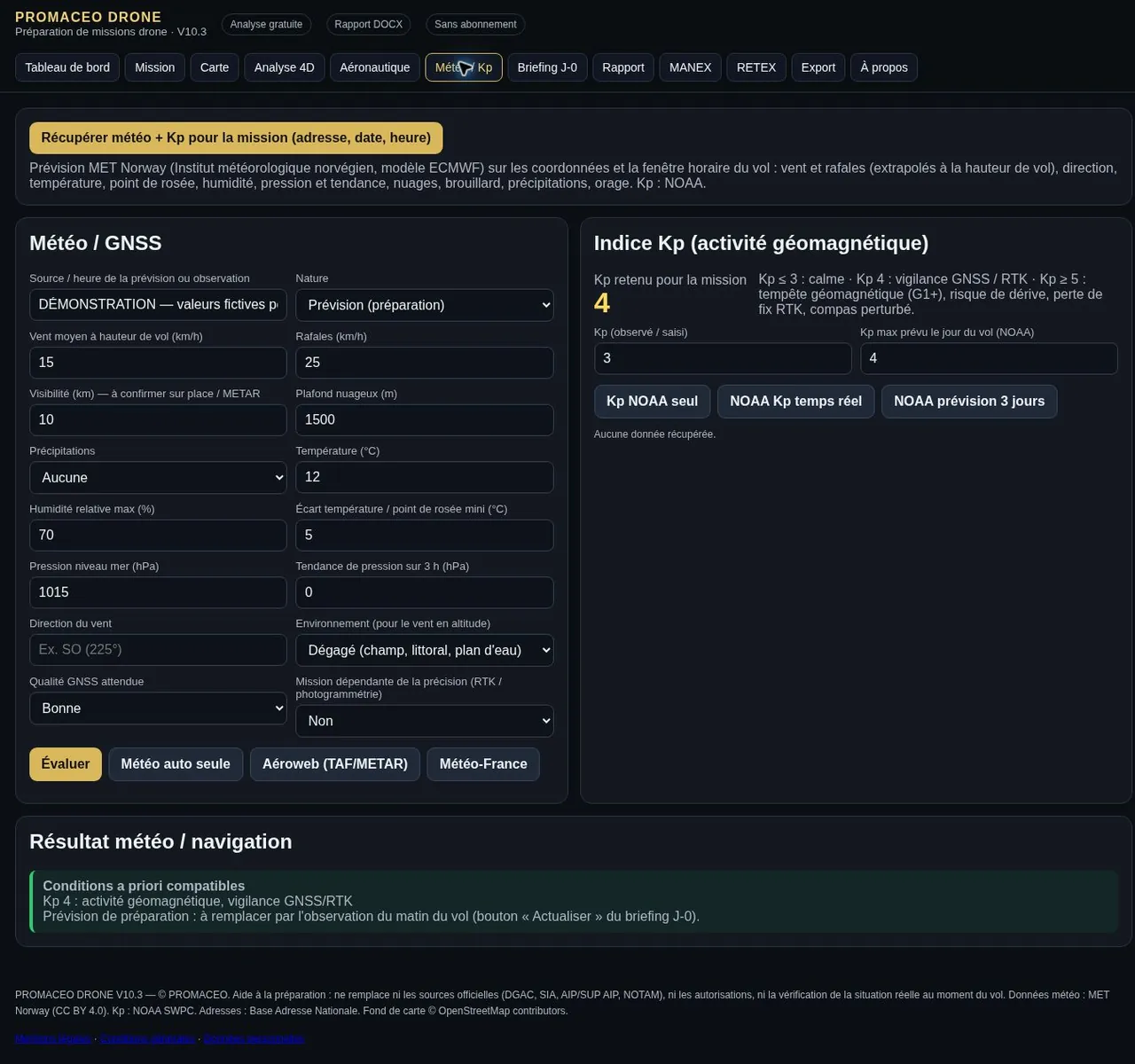This screenshot has width=1135, height=1064.
Task: Click the Aéroweb (TAF/METAR) button
Action: point(335,764)
